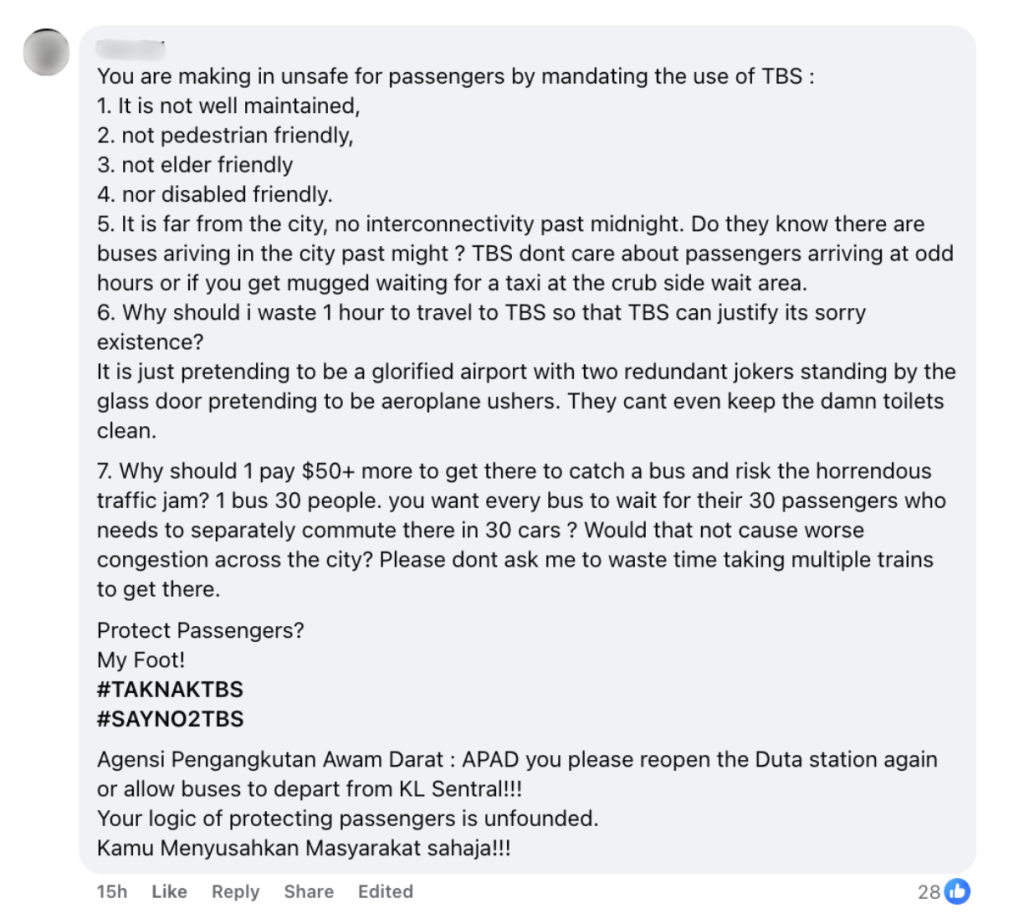The image size is (1024, 924).
Task: Click the "1. It is not well maintained" line
Action: 228,105
